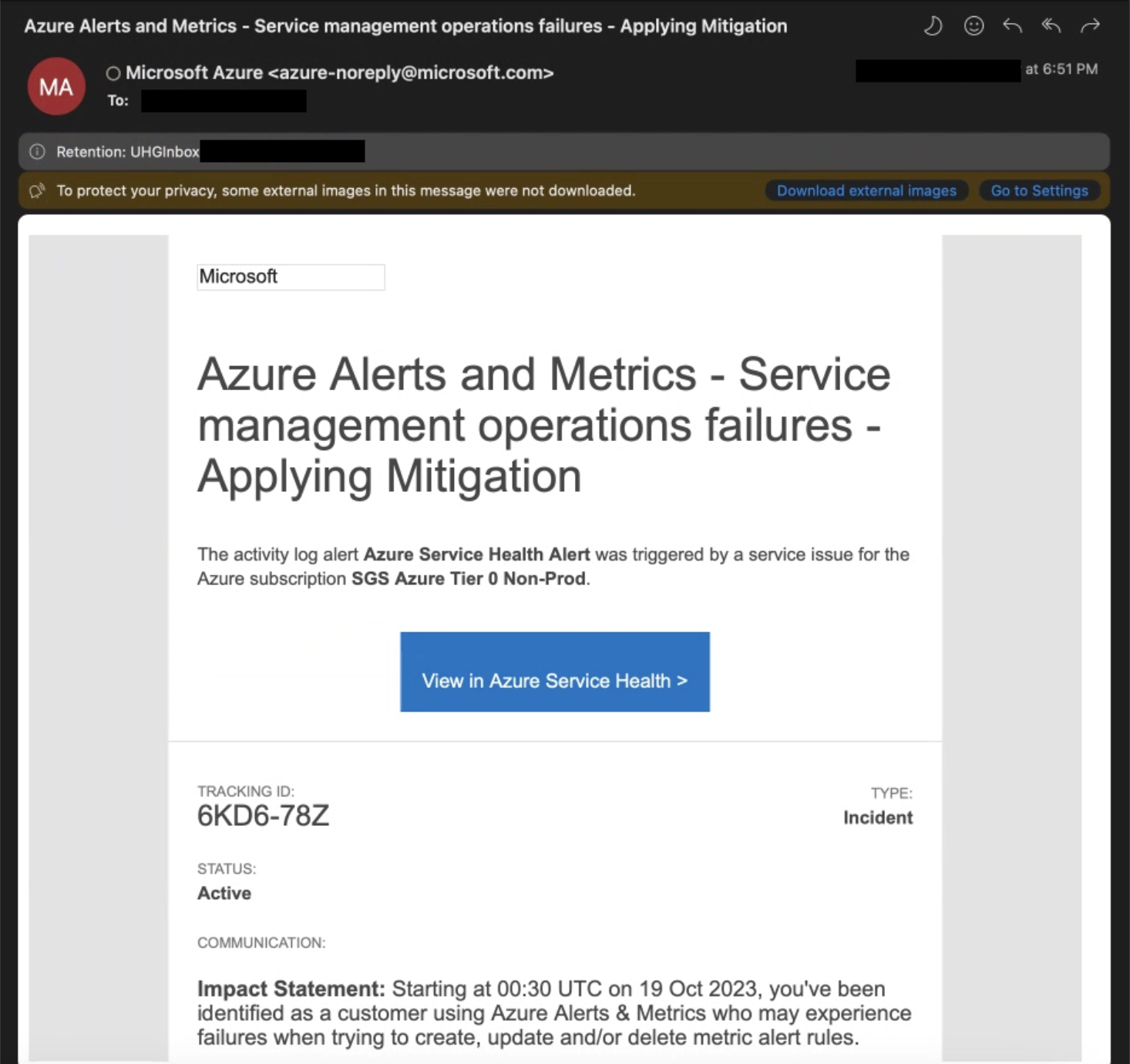Click the Reply All double-arrow icon

(1051, 26)
